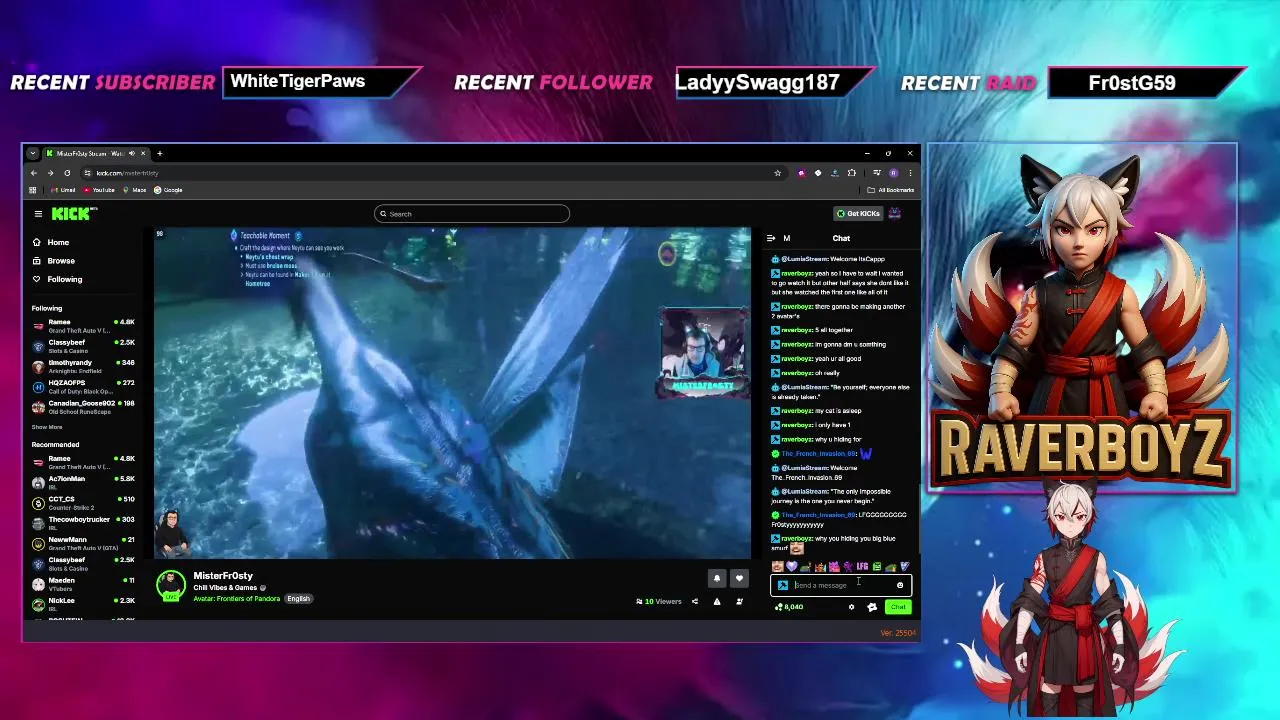This screenshot has width=1280, height=720.
Task: Open the MisterFr0sty channel name link
Action: coord(223,576)
